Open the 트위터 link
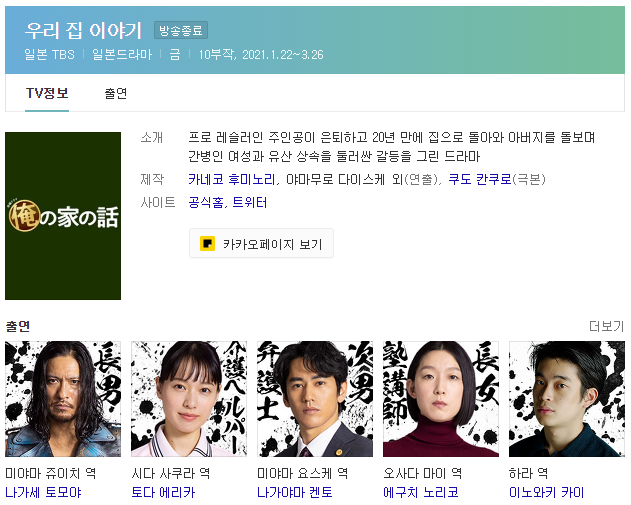631x505 pixels. 250,202
